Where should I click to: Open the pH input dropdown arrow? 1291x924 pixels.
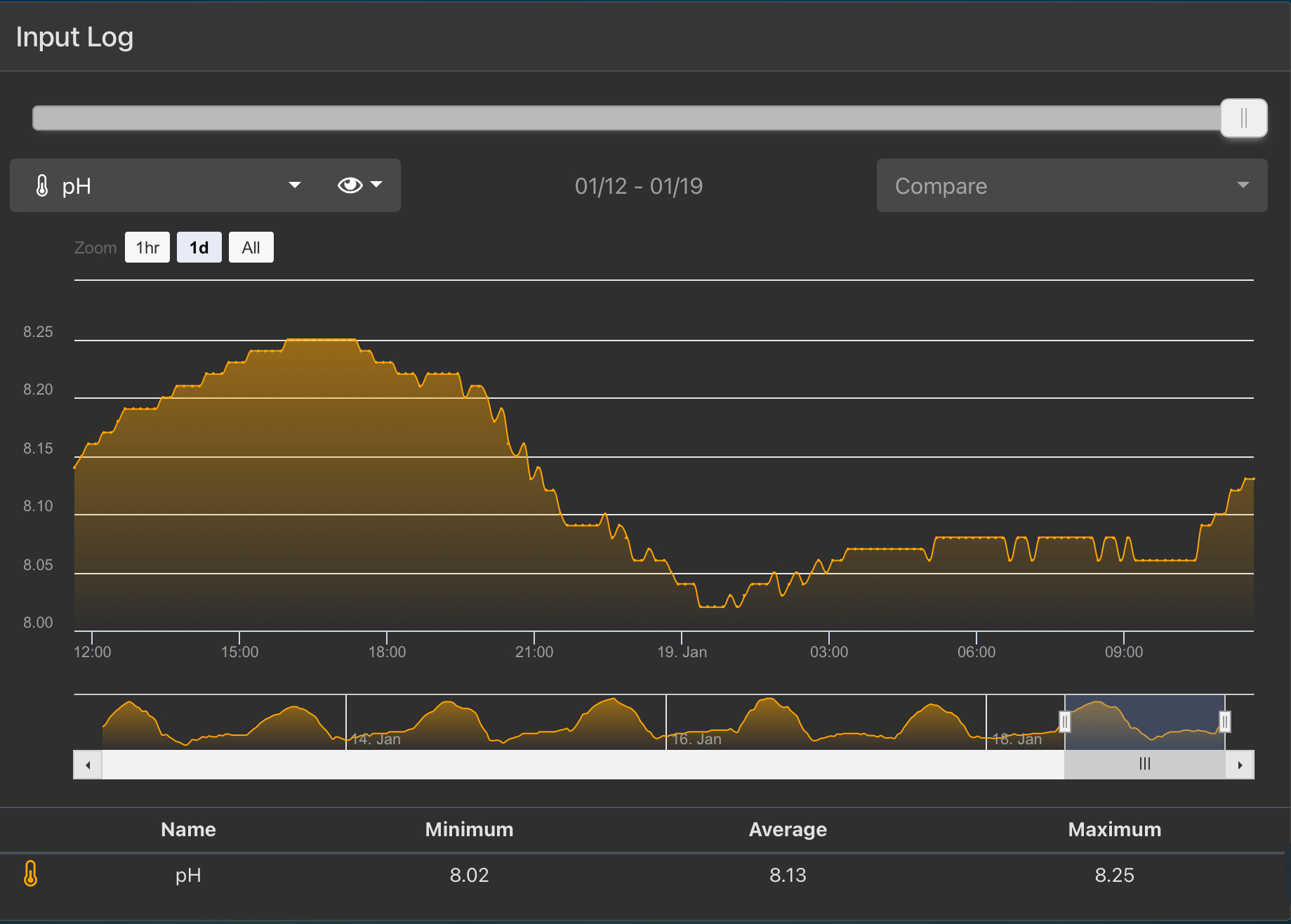(x=295, y=185)
